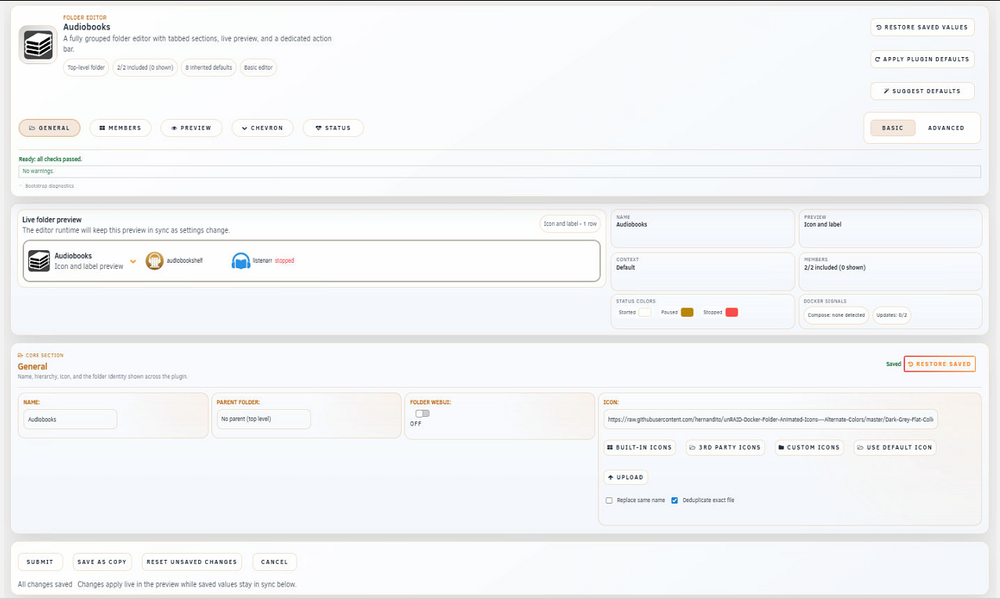Uncheck the Deduplicate exact file checkbox
Viewport: 1000px width, 599px height.
[x=674, y=500]
